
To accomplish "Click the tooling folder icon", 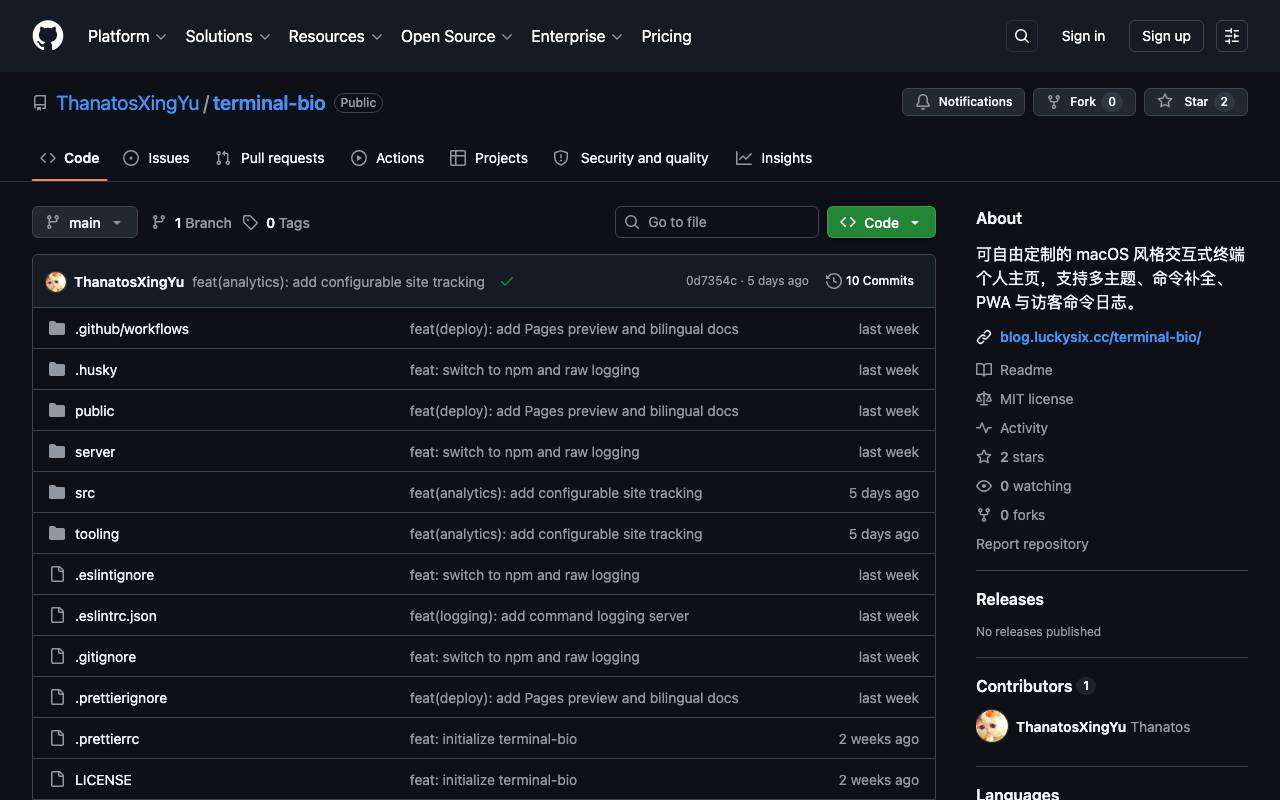I will [57, 533].
